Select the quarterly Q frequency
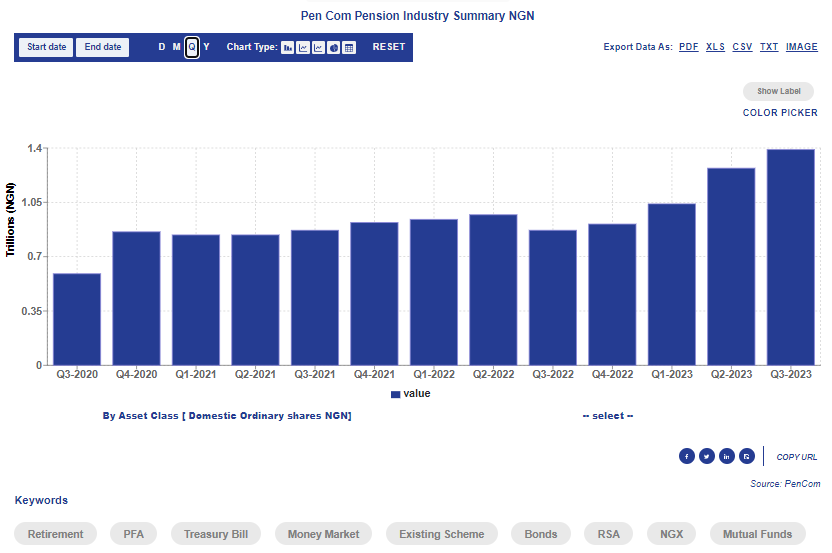 (192, 47)
